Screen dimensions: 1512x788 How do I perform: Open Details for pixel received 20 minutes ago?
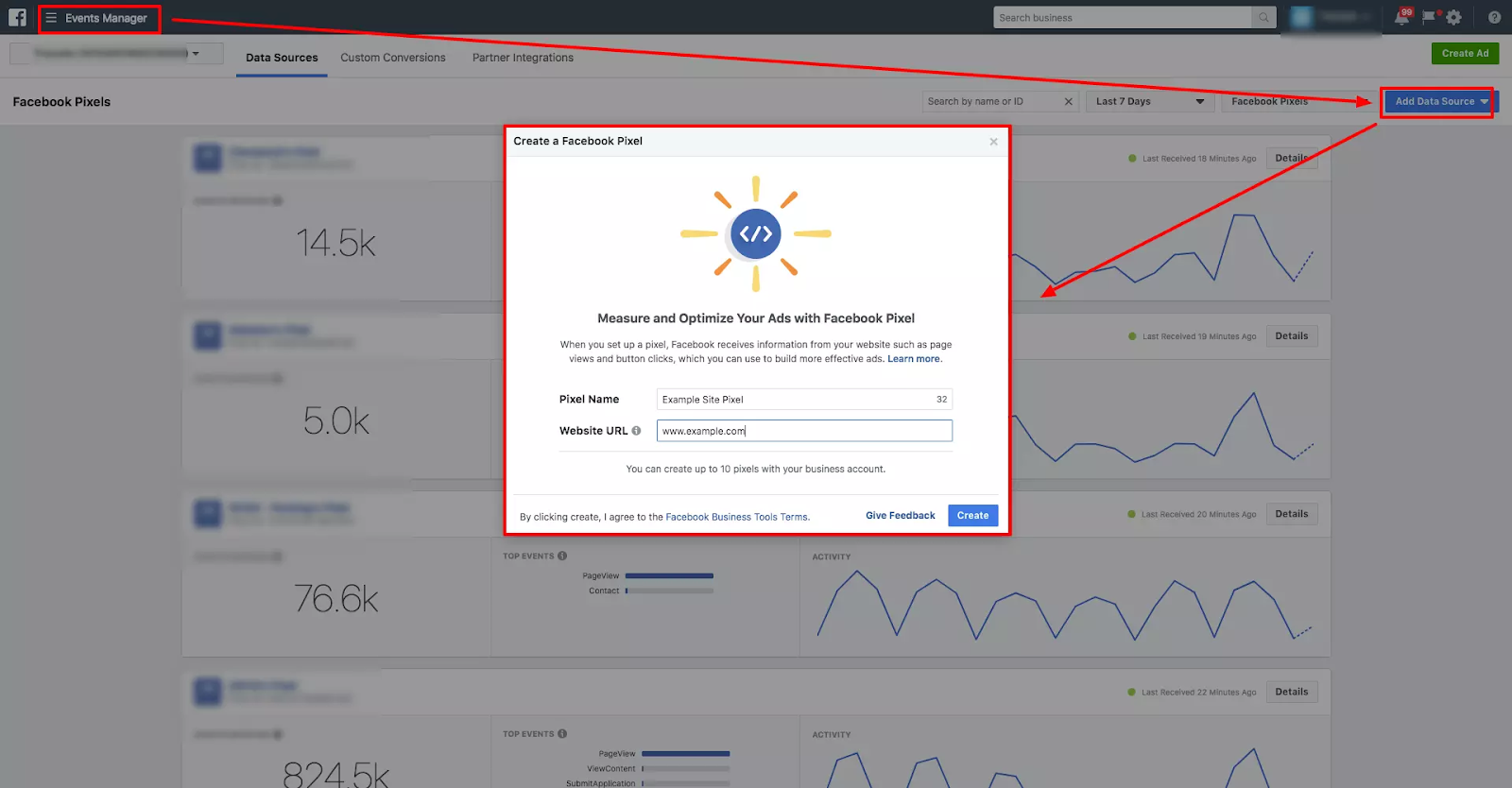(x=1291, y=514)
